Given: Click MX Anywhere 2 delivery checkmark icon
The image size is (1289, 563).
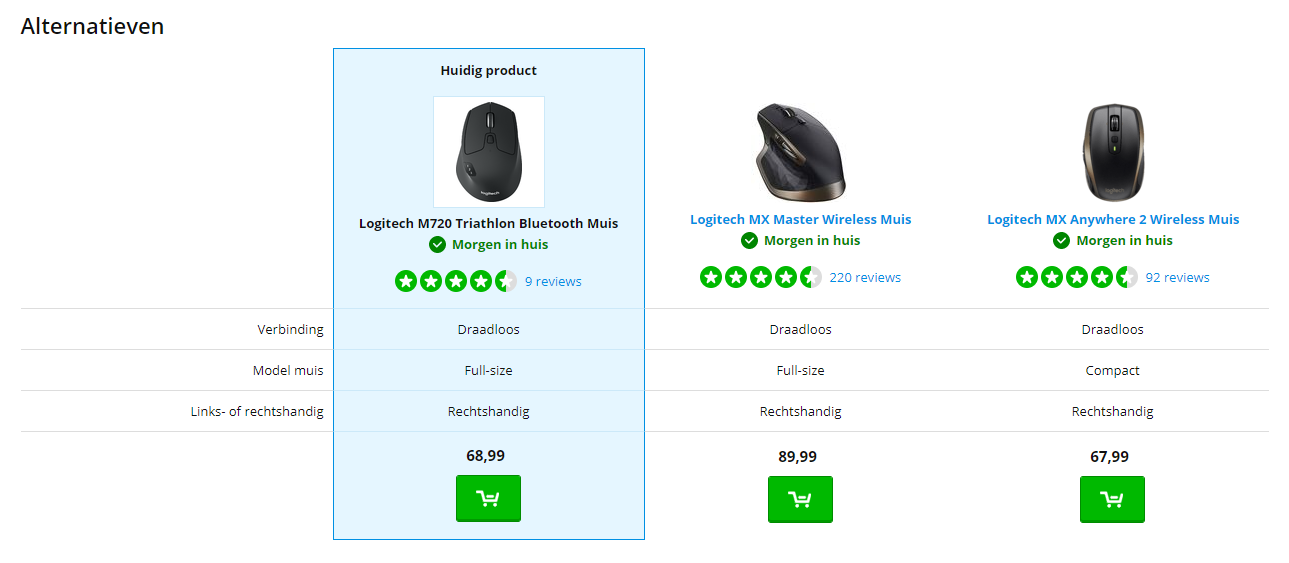Looking at the screenshot, I should (x=1062, y=240).
